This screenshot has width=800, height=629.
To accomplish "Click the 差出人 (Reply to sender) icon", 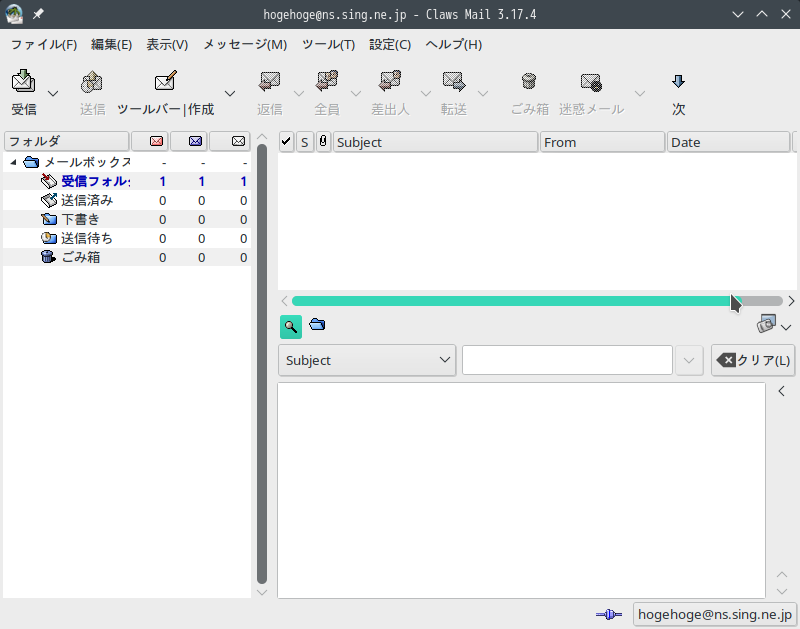I will 390,81.
